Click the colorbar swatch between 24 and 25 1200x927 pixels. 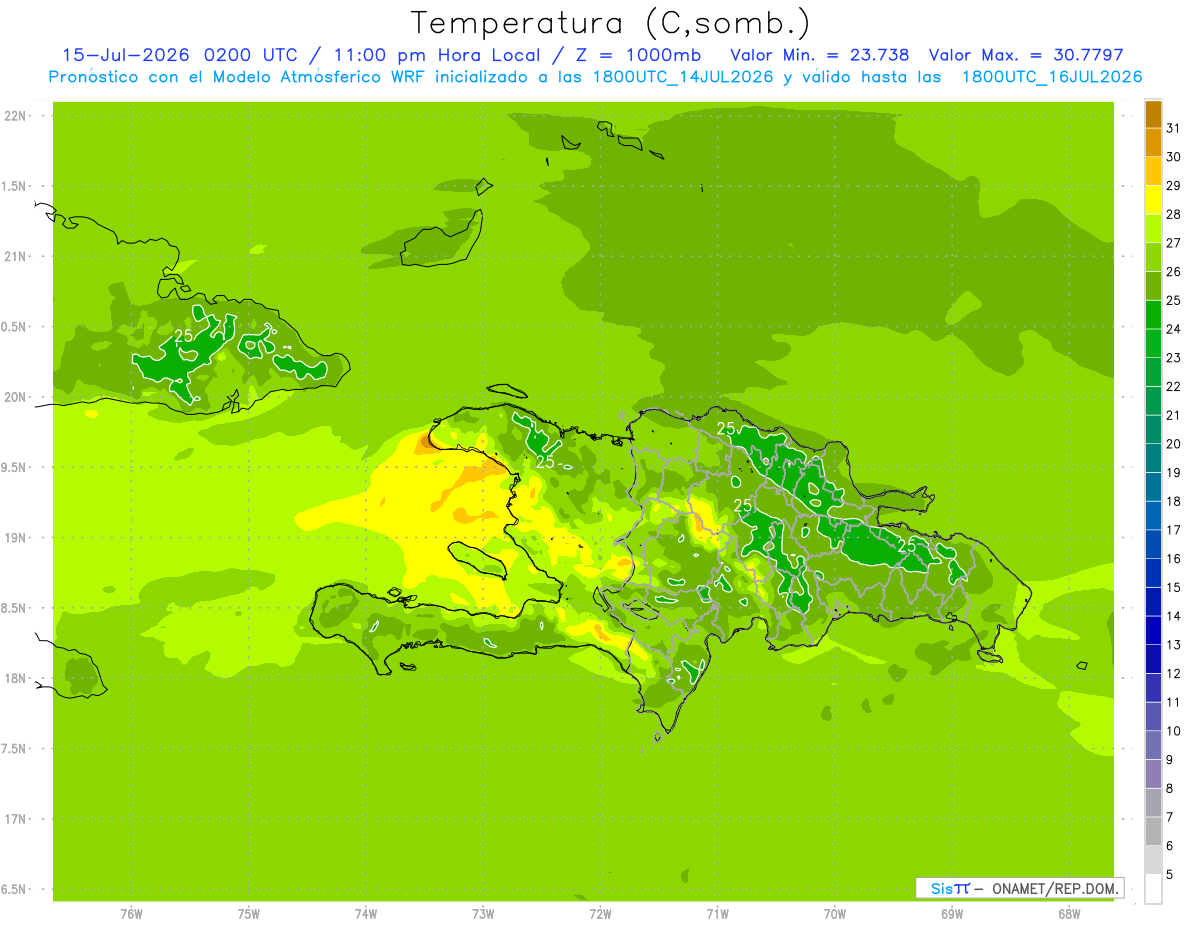1153,315
